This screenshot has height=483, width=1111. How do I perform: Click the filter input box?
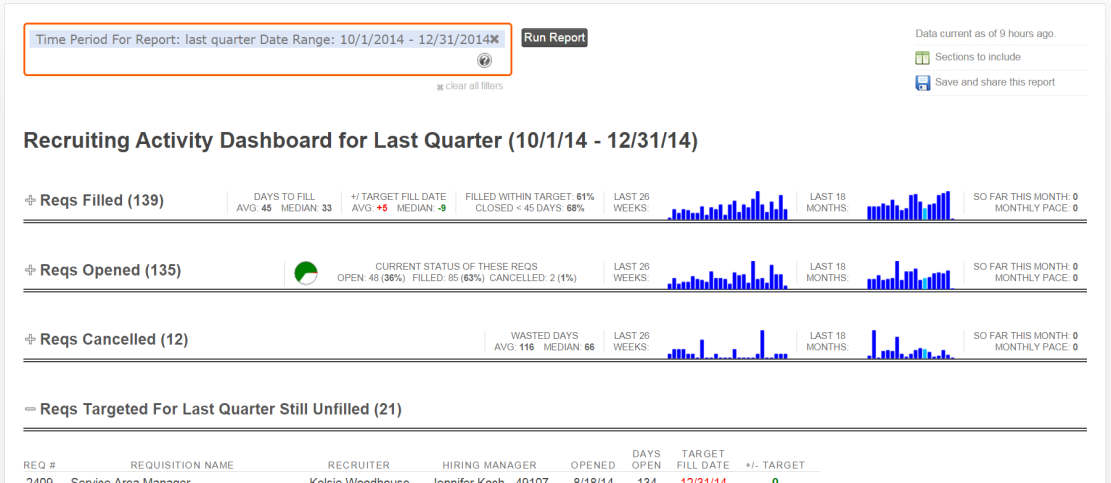268,50
